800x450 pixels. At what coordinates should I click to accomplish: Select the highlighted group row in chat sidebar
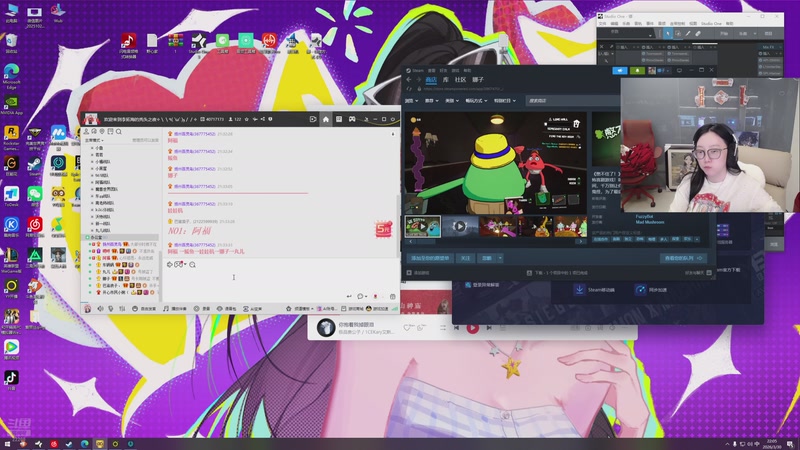[121, 238]
